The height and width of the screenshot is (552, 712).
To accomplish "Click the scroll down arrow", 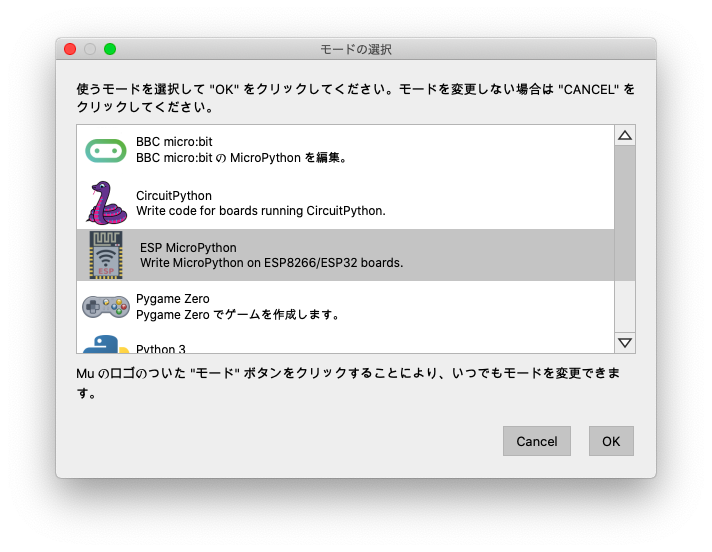I will (625, 343).
